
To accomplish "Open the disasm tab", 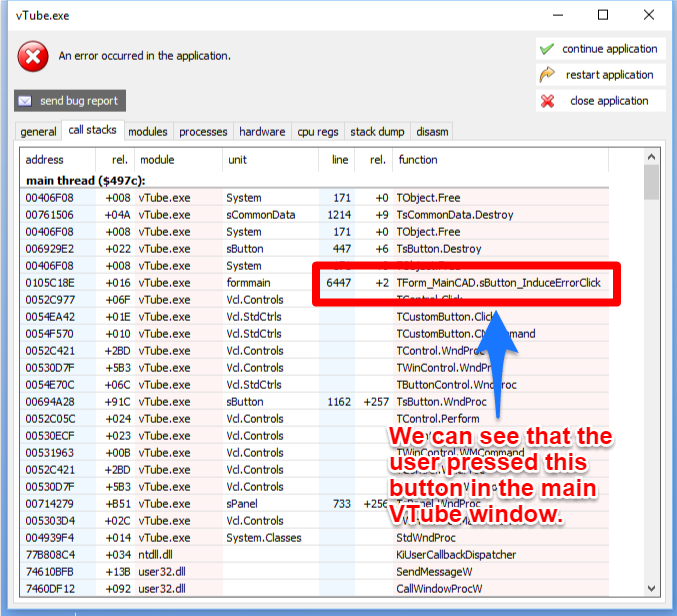I will click(x=432, y=132).
